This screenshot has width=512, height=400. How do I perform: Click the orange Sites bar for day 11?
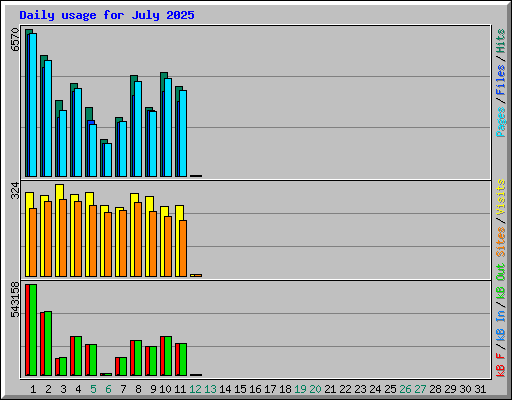[x=183, y=248]
